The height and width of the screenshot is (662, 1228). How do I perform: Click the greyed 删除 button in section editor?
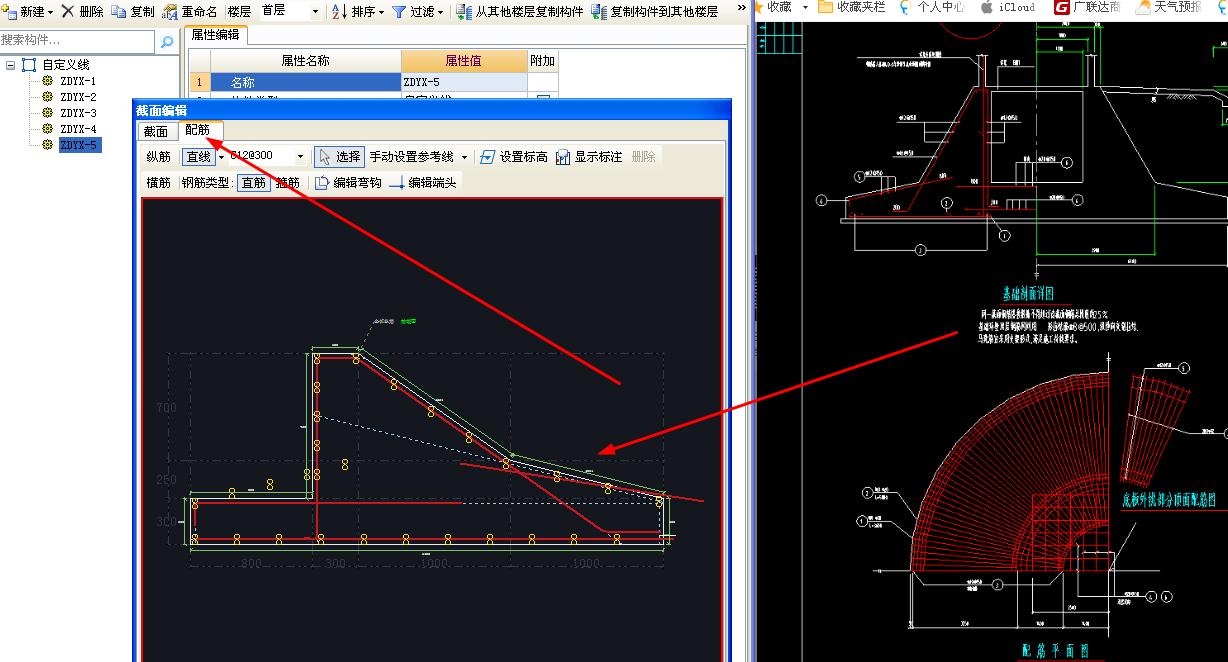tap(643, 157)
